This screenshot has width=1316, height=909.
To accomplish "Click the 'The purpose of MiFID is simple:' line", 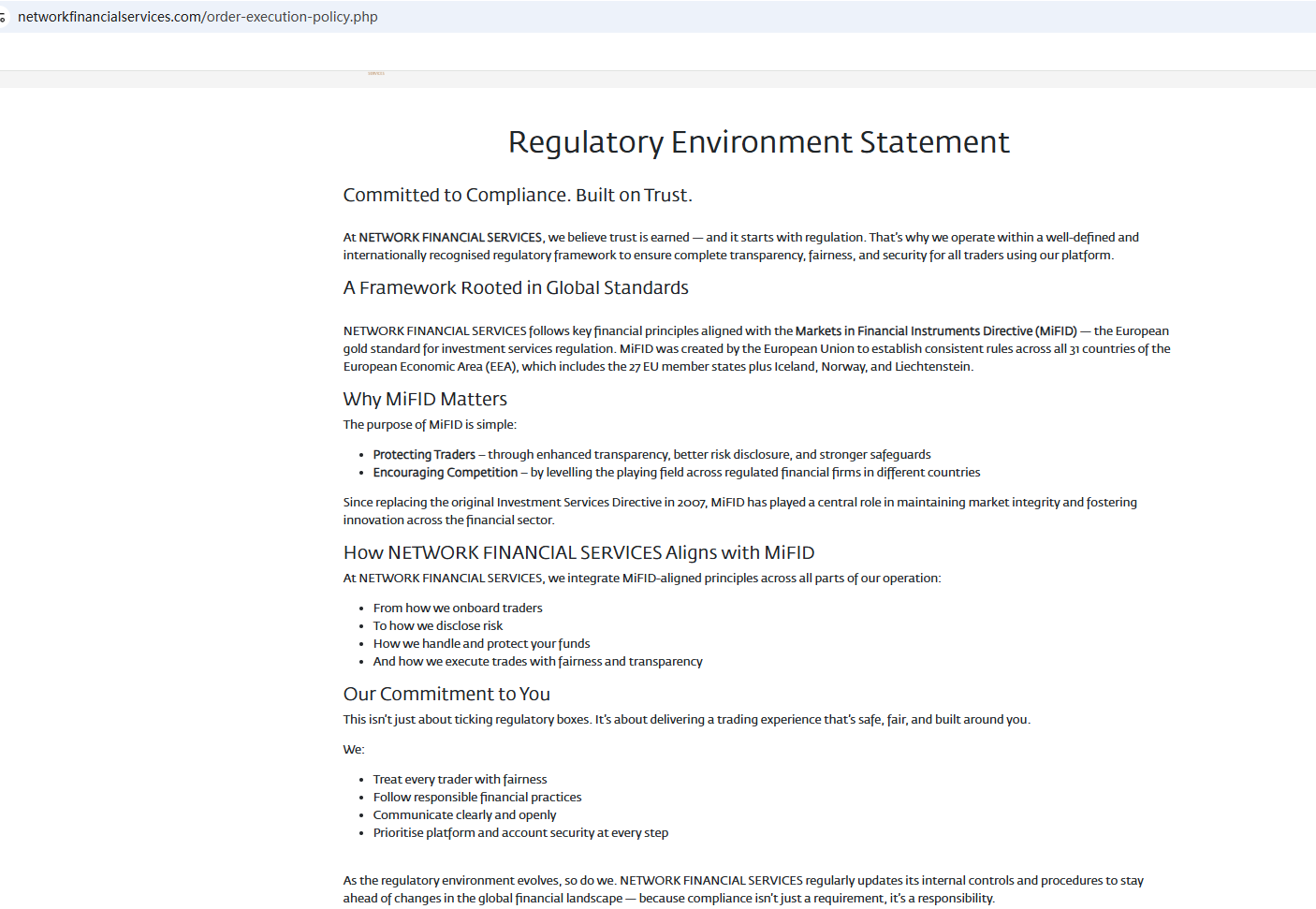I will pyautogui.click(x=430, y=424).
